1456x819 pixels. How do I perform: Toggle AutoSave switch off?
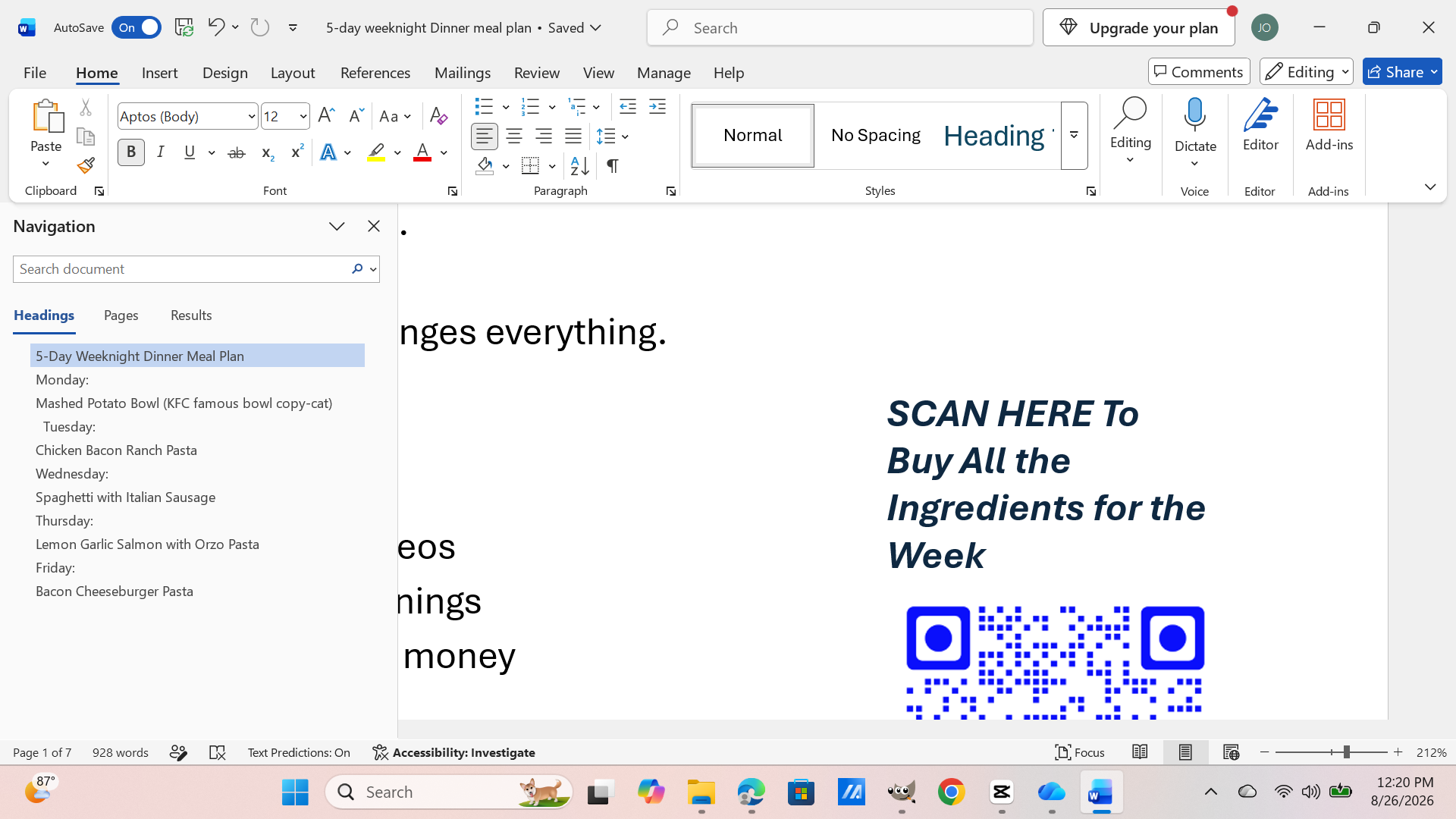(136, 27)
